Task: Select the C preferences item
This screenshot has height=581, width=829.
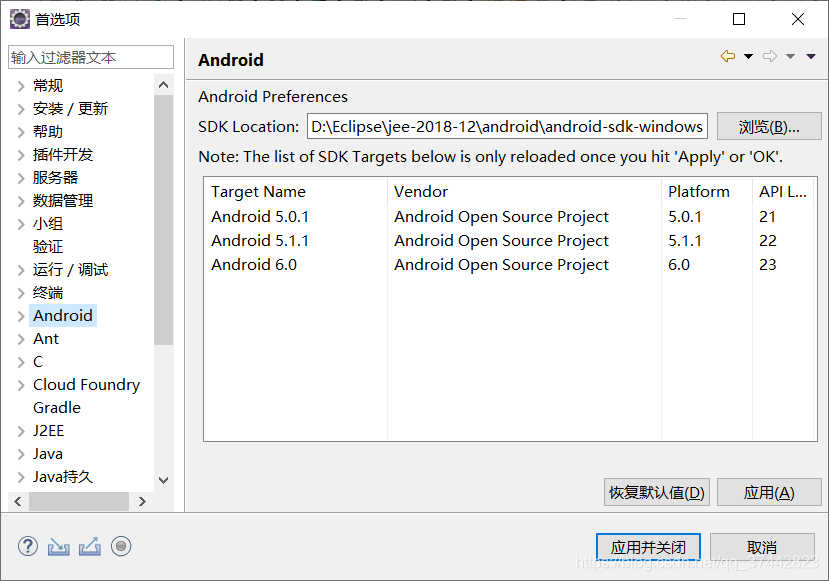Action: pyautogui.click(x=38, y=362)
